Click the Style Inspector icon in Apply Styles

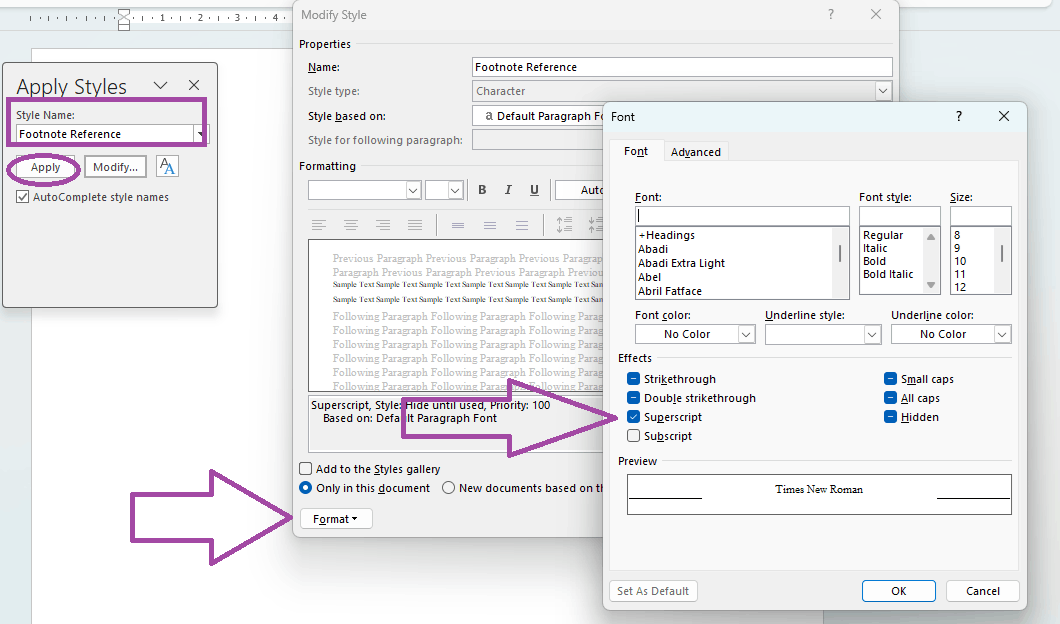(167, 166)
